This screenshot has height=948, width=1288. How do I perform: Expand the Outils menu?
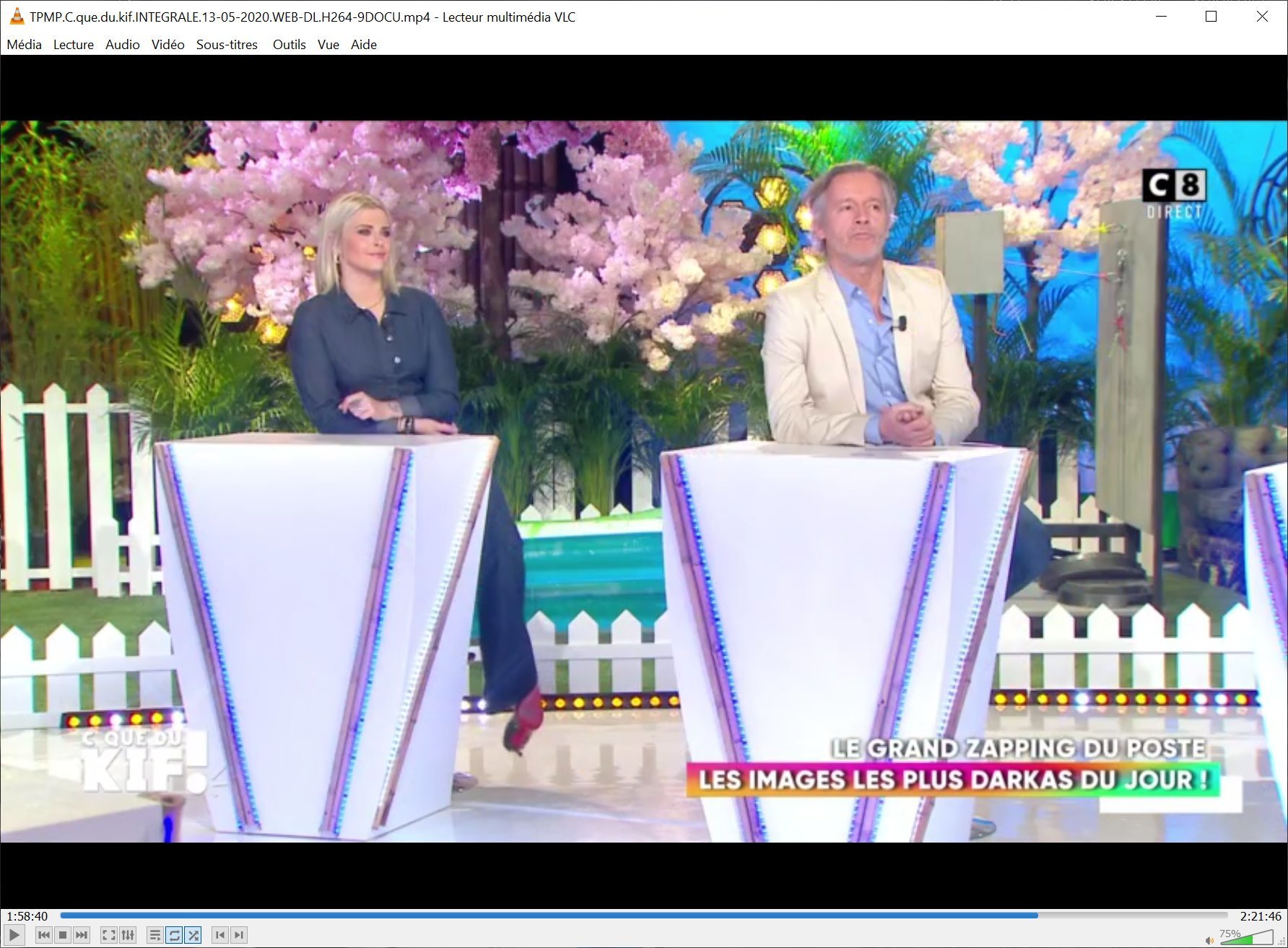tap(289, 45)
